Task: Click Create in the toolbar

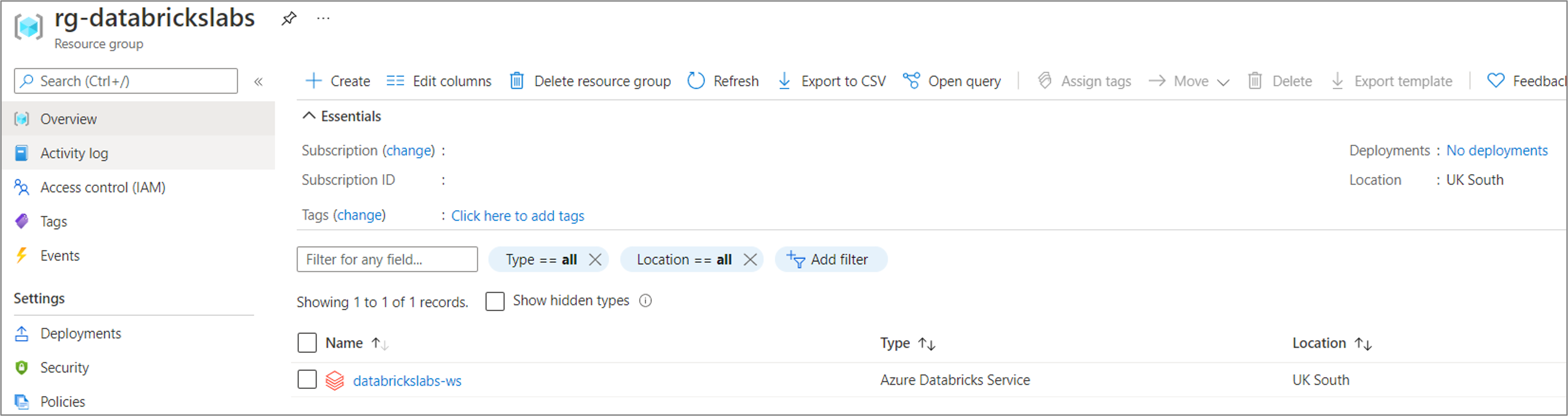Action: tap(337, 81)
